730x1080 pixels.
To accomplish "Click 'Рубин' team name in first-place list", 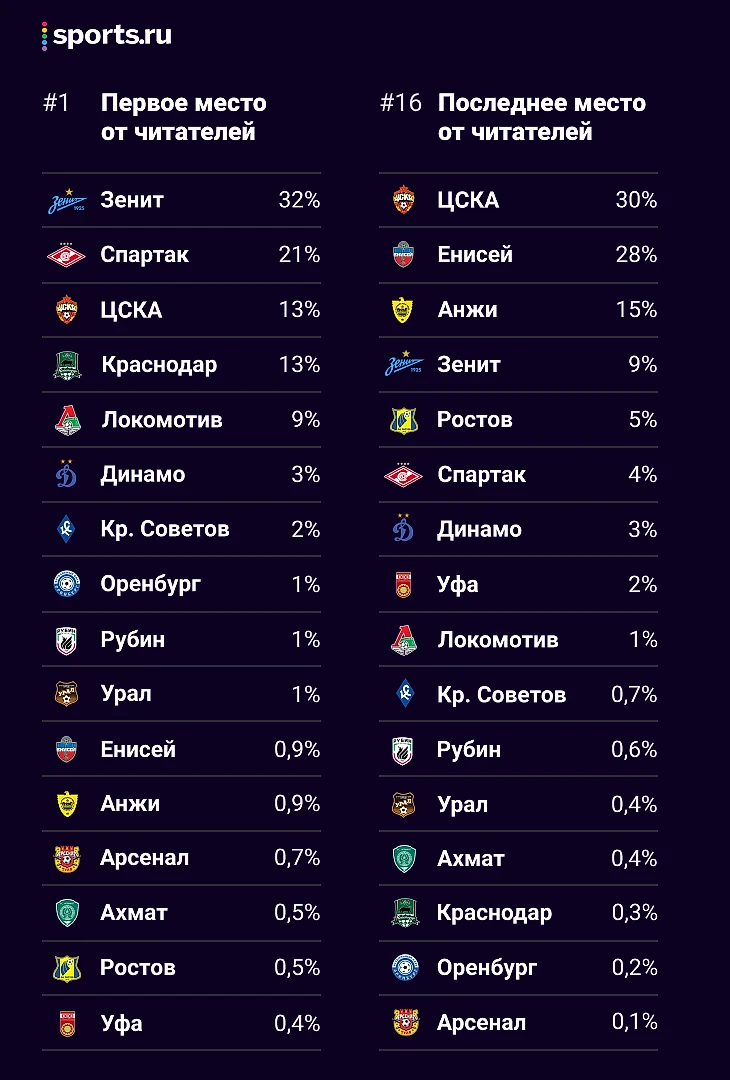I will click(x=133, y=639).
